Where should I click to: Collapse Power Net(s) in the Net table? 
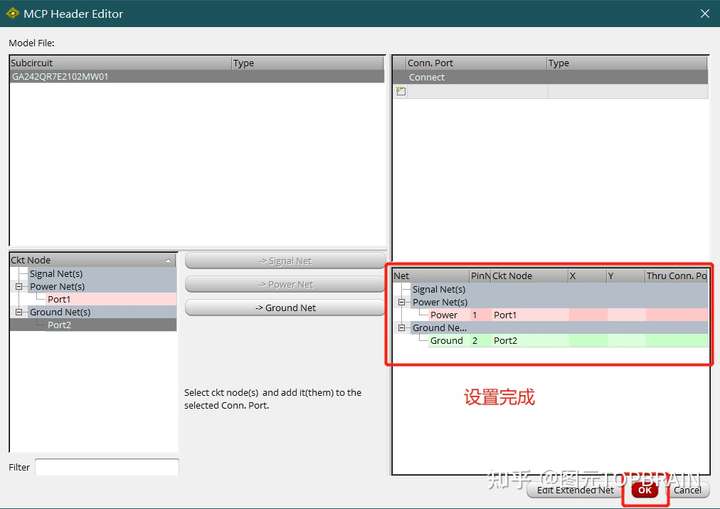pos(401,302)
